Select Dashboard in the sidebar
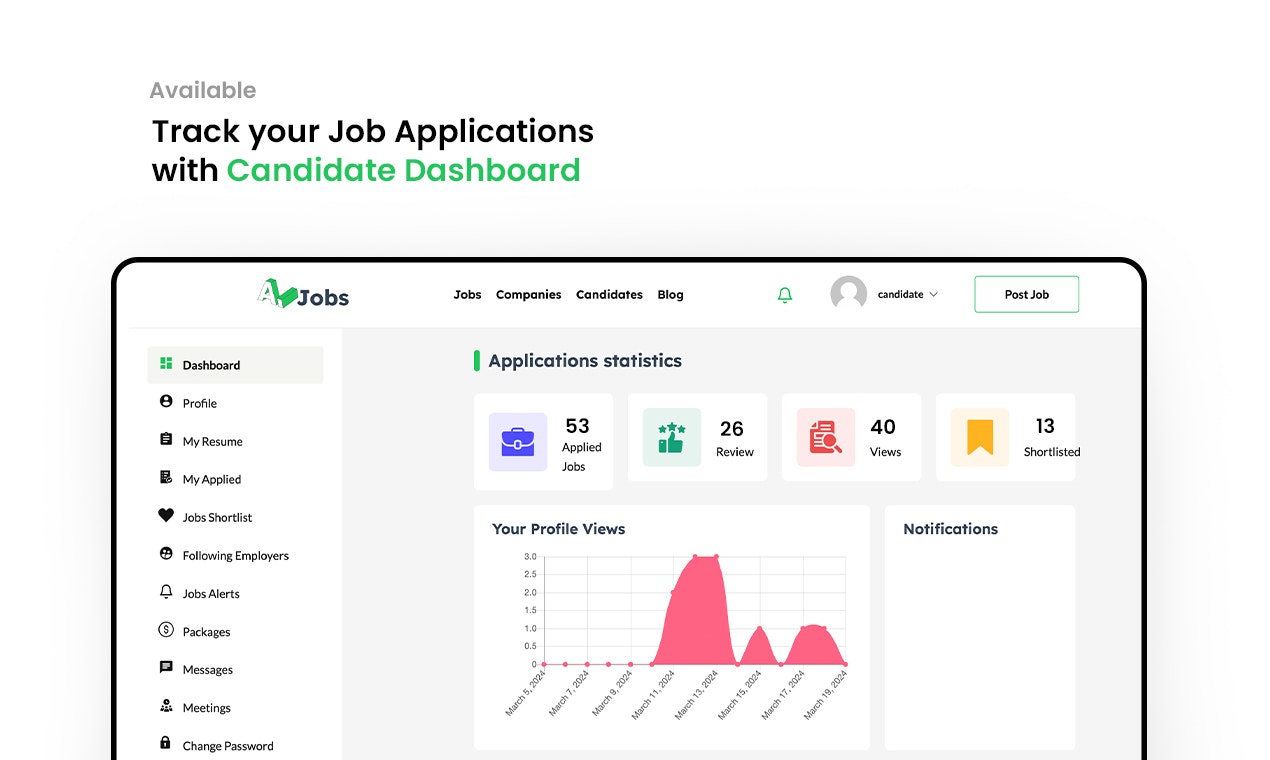This screenshot has width=1270, height=760. tap(235, 365)
